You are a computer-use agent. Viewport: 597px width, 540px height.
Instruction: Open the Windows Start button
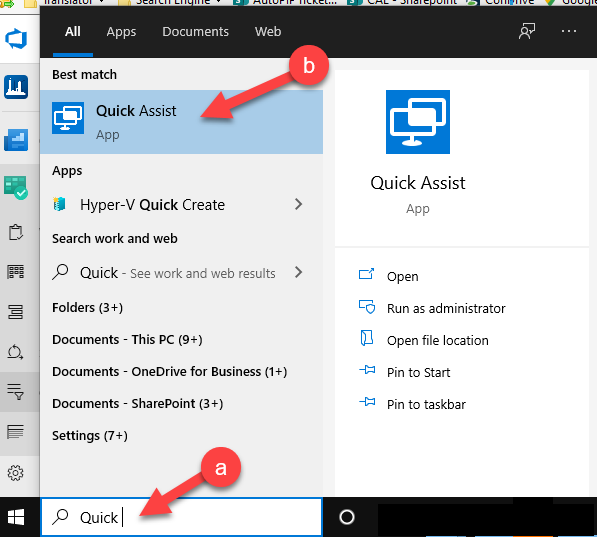tap(16, 517)
